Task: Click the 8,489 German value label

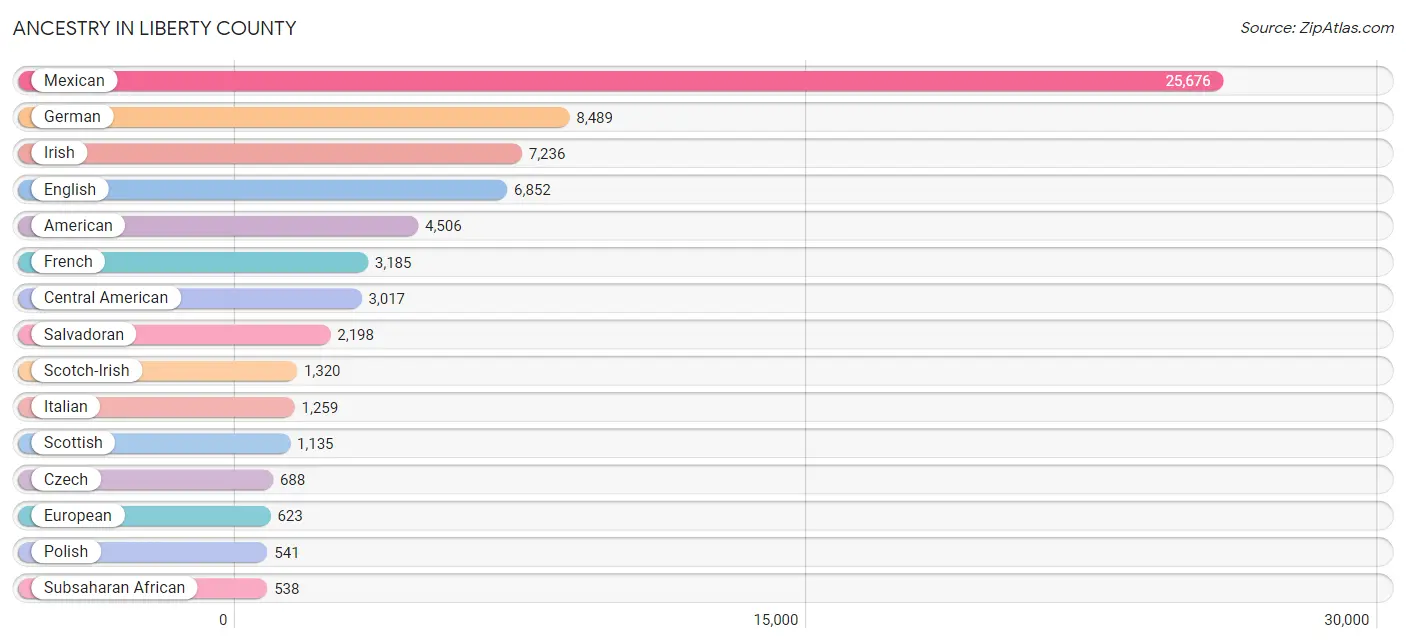Action: [594, 118]
